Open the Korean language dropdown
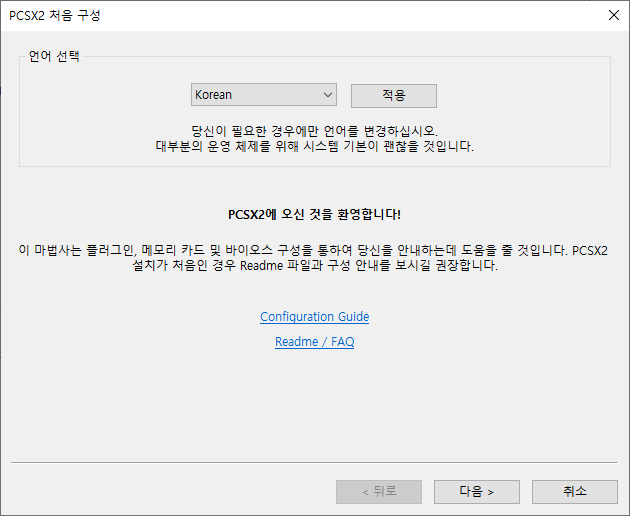The height and width of the screenshot is (516, 630). (x=264, y=95)
